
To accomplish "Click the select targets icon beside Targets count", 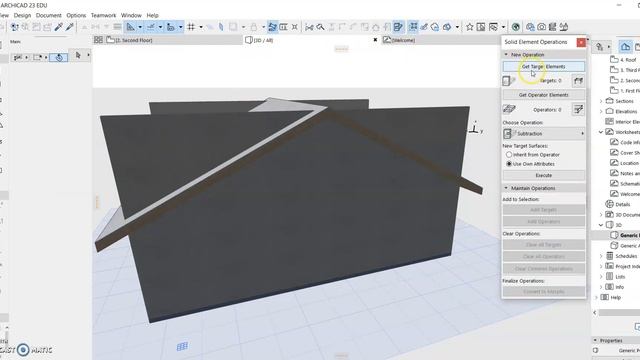I will click(x=578, y=81).
